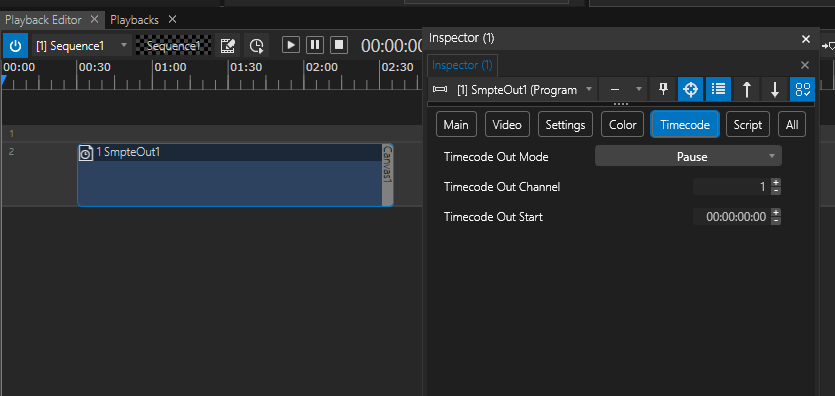Click the timecode readout in the toolbar
Image resolution: width=835 pixels, height=396 pixels.
tap(392, 46)
